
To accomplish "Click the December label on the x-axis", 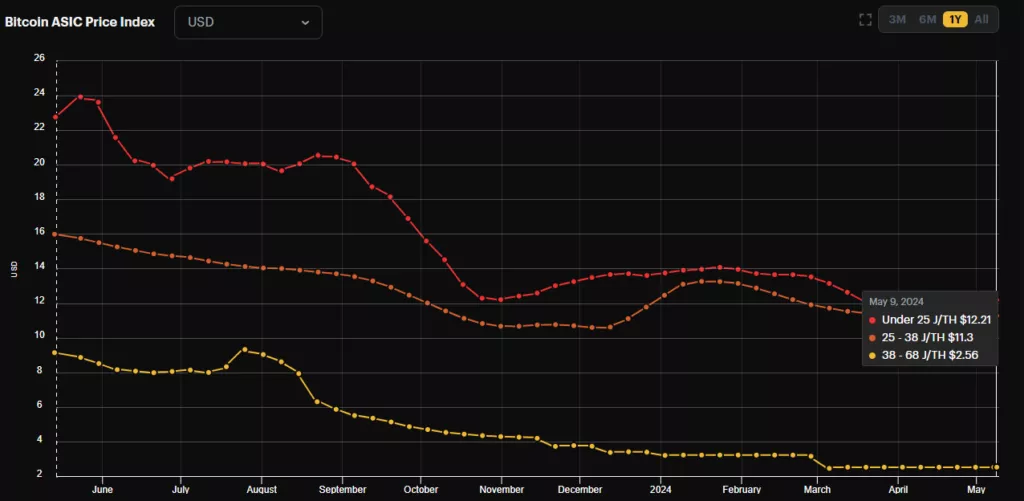I will (580, 489).
